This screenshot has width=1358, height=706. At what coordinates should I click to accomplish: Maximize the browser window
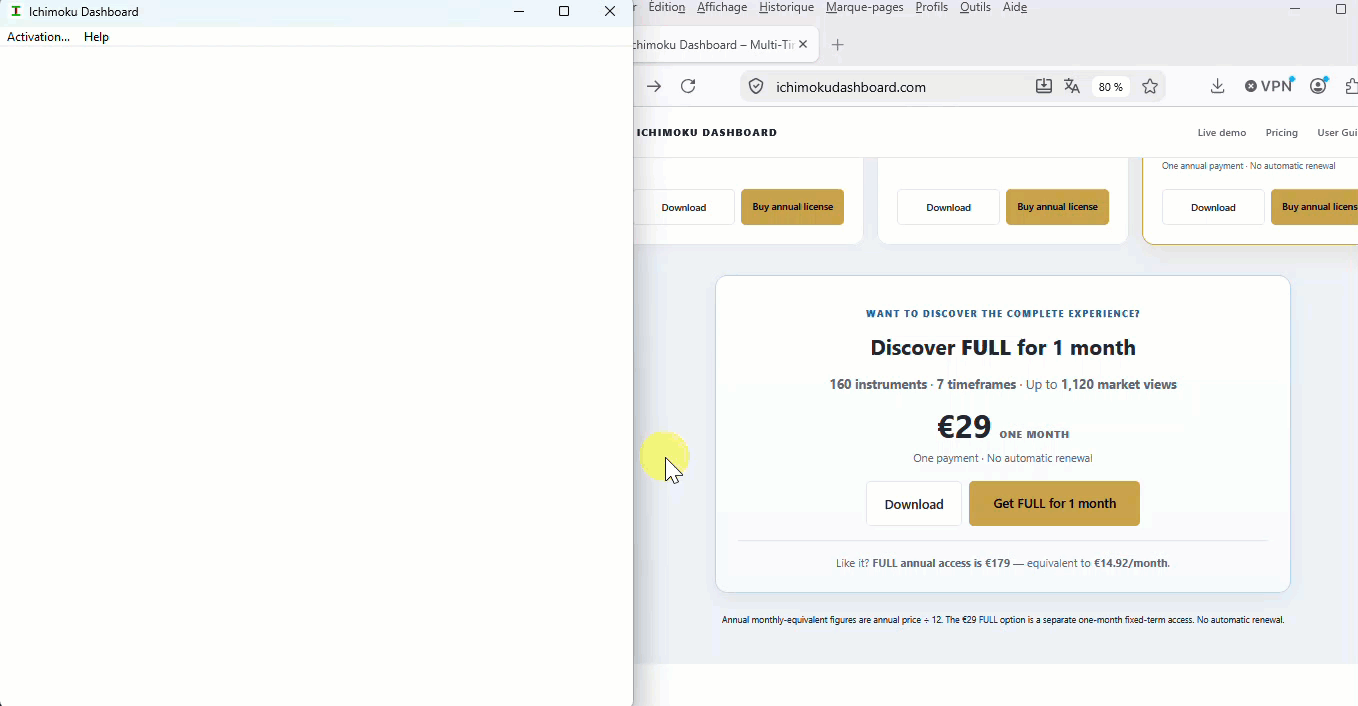click(1341, 9)
